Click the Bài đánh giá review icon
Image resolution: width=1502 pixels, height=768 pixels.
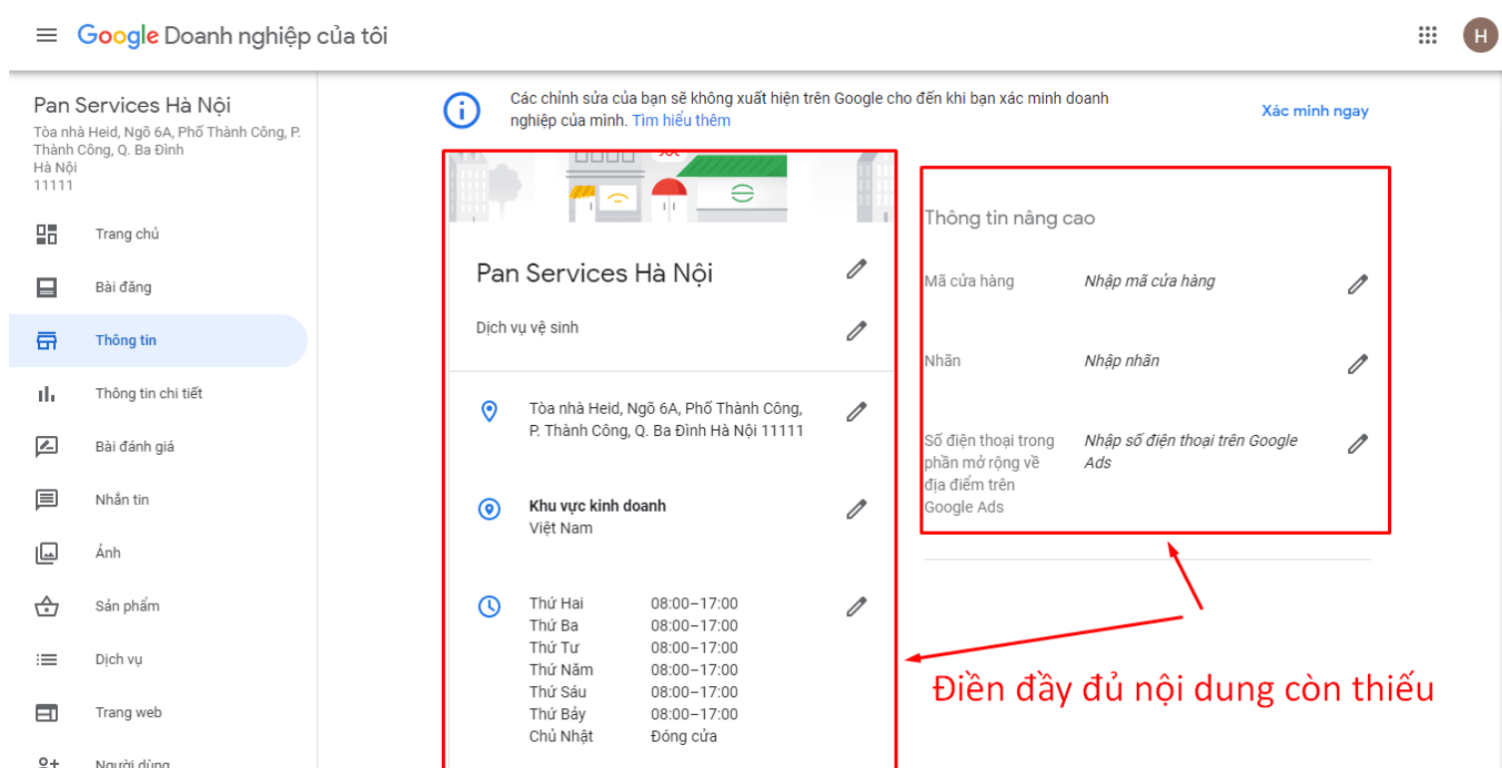tap(46, 447)
